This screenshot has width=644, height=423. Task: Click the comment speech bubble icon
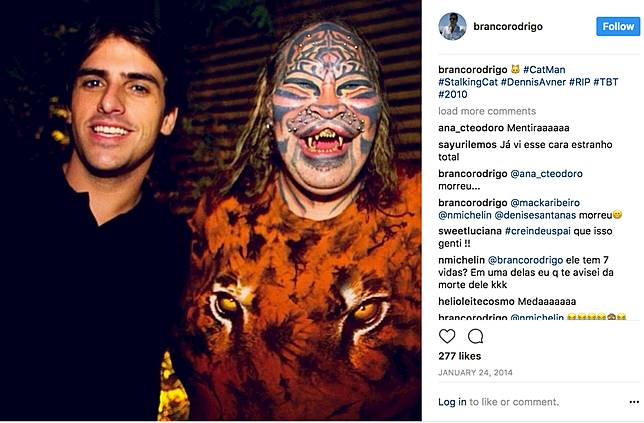[476, 336]
